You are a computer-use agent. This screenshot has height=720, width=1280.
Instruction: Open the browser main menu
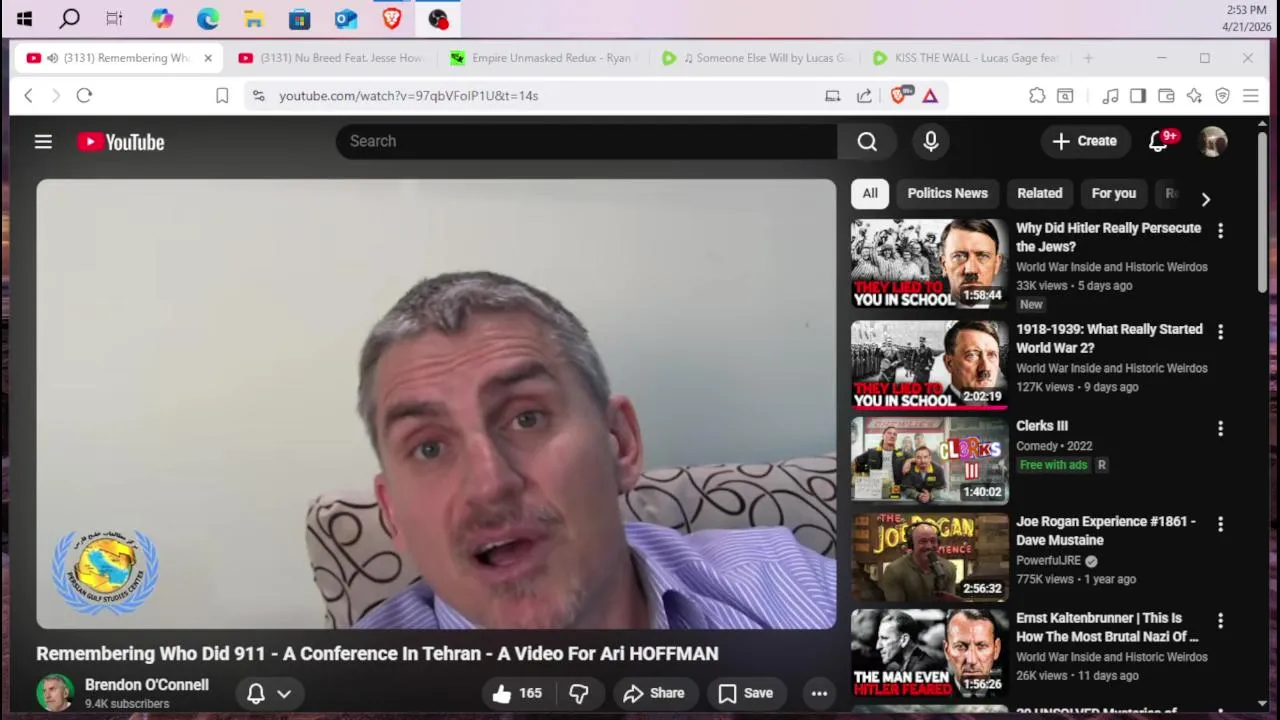1250,95
